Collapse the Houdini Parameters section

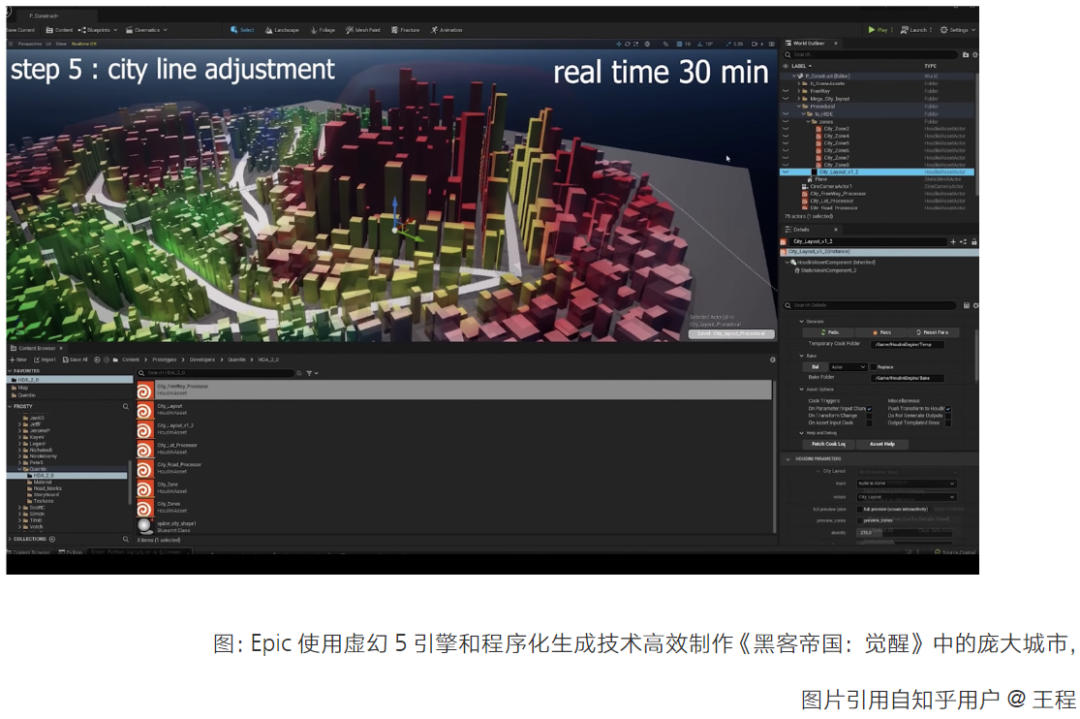coord(789,459)
